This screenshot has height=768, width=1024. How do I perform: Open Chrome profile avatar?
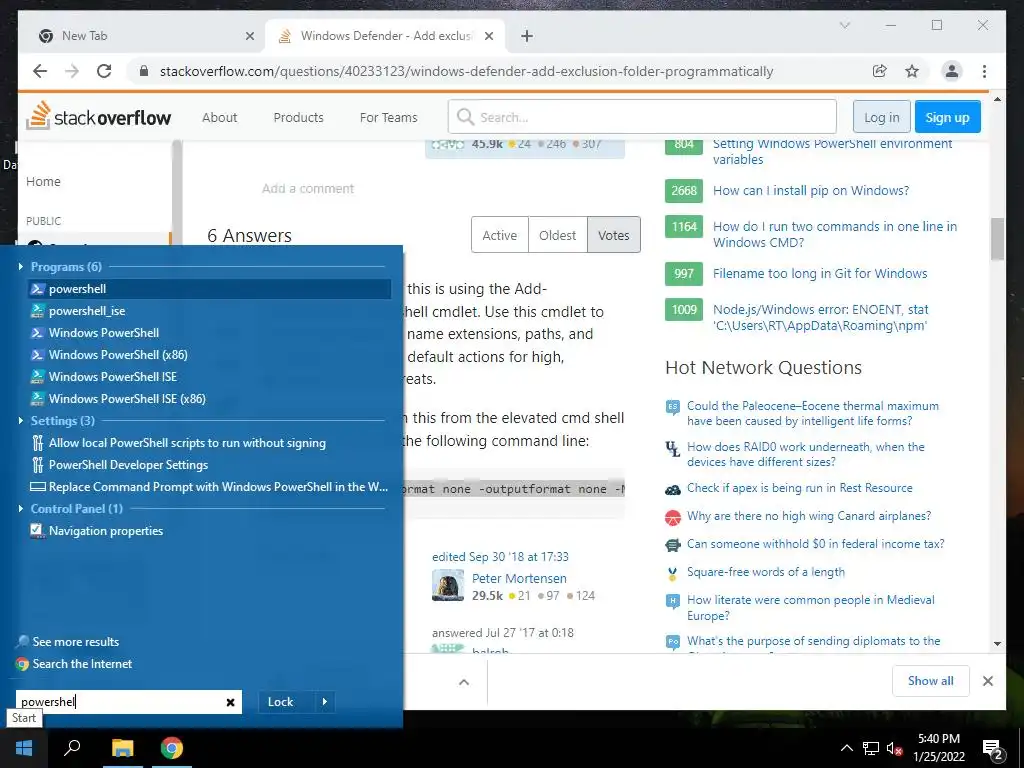point(952,71)
